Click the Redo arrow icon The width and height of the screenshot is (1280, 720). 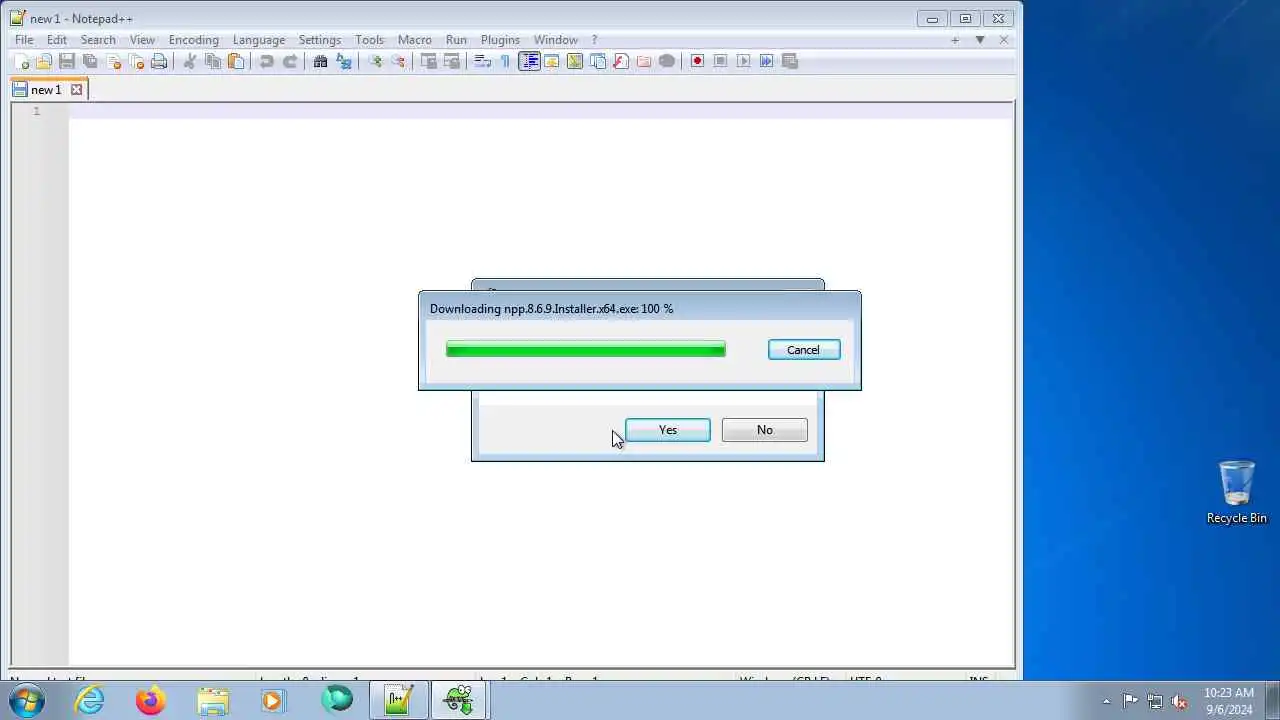[290, 61]
